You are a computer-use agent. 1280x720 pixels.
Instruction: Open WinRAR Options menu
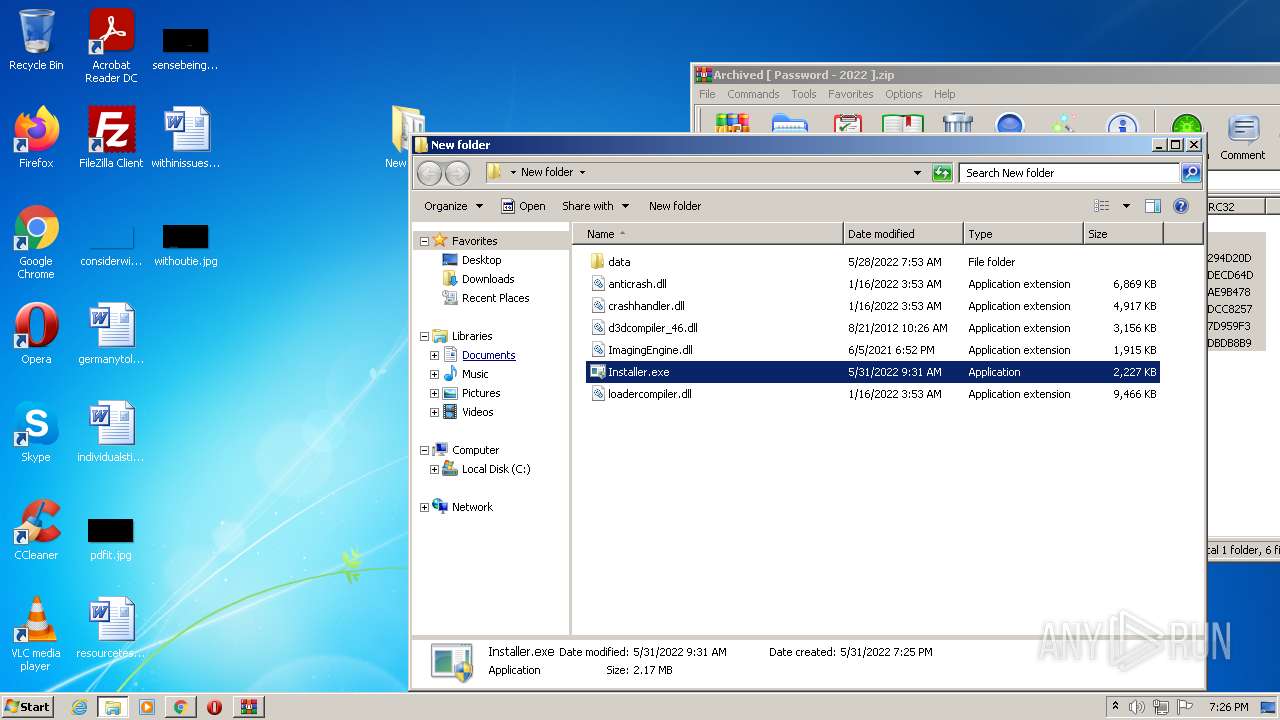click(903, 94)
